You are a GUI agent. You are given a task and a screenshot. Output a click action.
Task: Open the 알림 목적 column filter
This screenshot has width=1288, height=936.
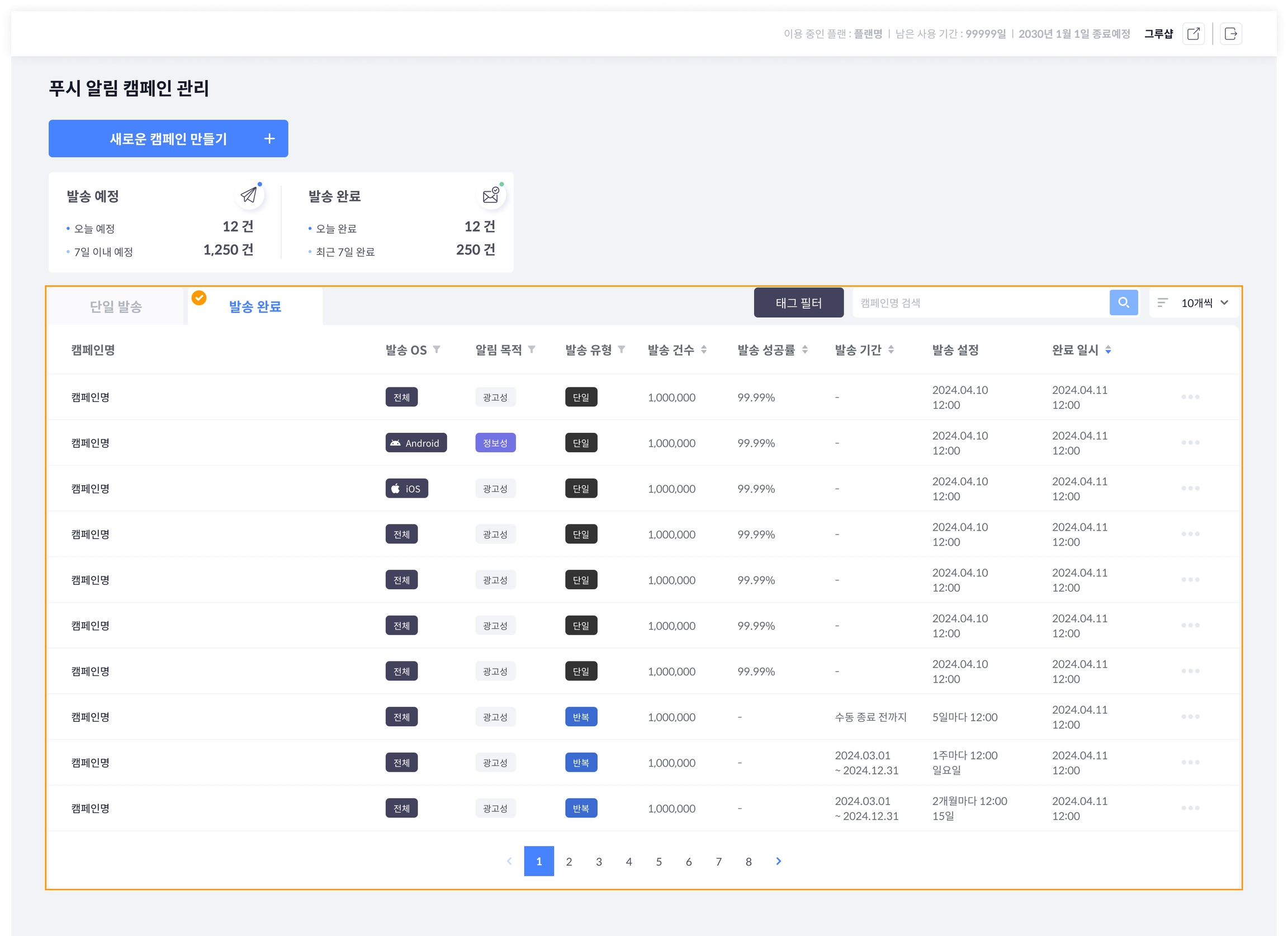[x=532, y=349]
